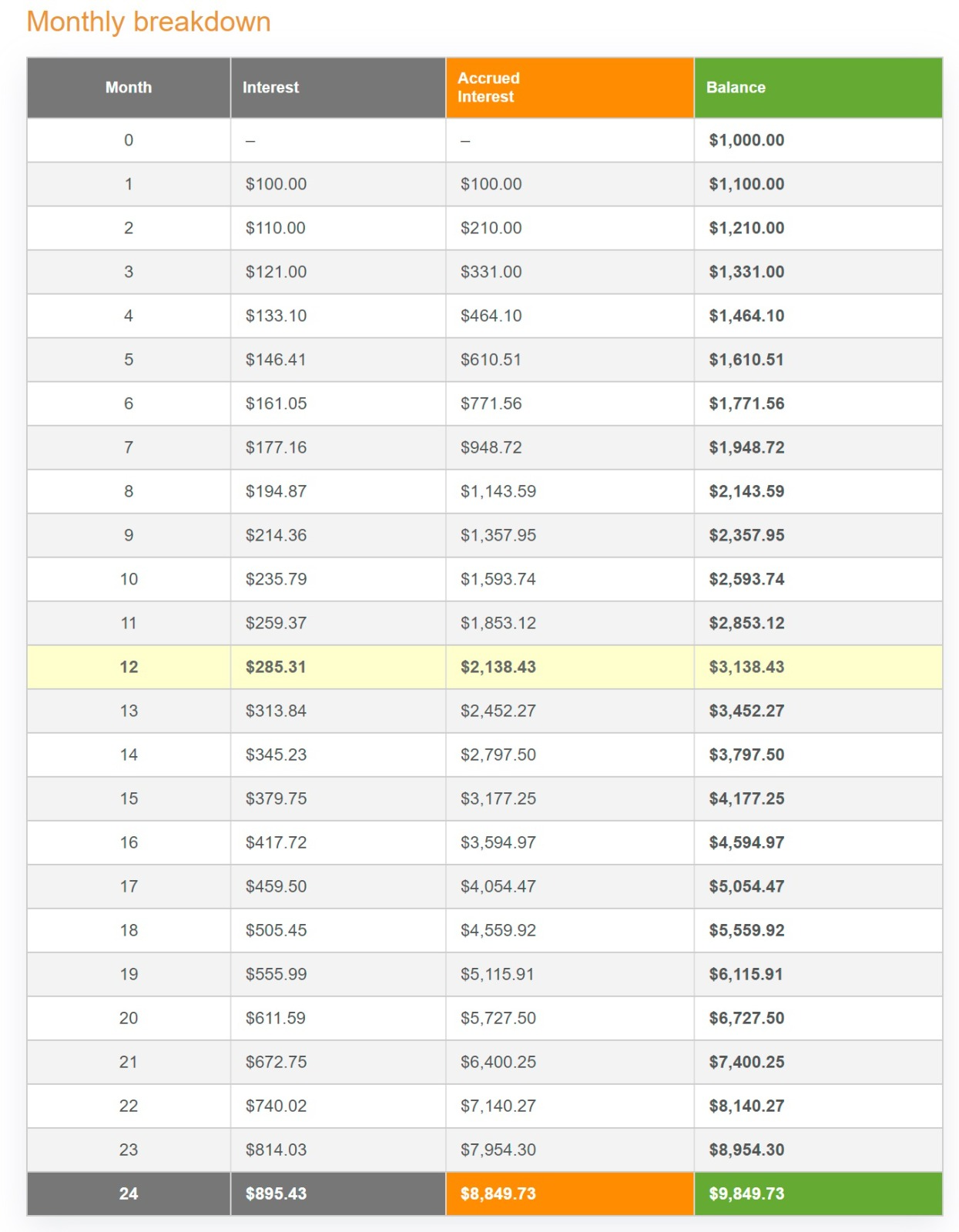Click the Month column header
The height and width of the screenshot is (1232, 959).
129,88
